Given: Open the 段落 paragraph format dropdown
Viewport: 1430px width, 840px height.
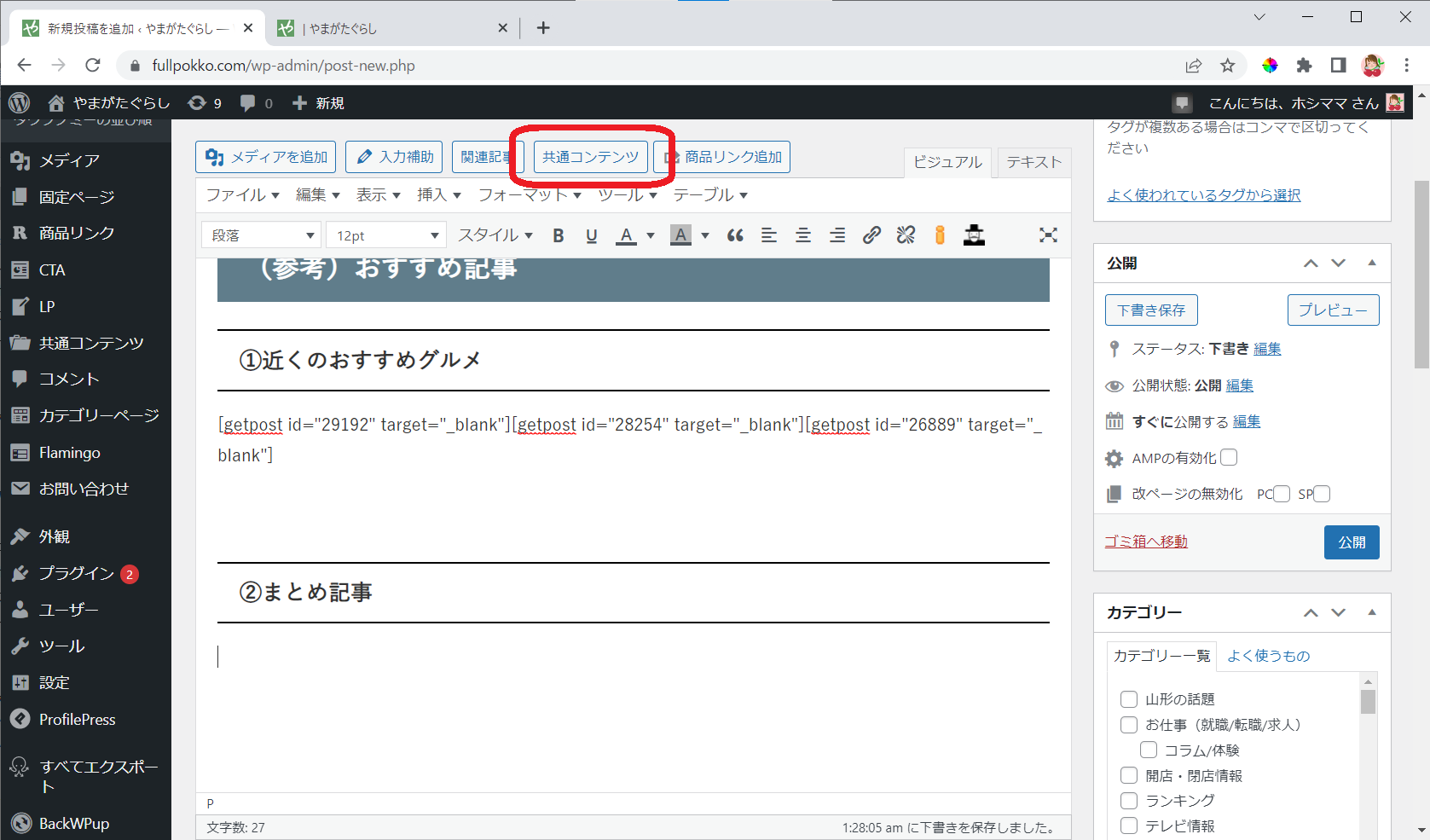Looking at the screenshot, I should pos(262,235).
